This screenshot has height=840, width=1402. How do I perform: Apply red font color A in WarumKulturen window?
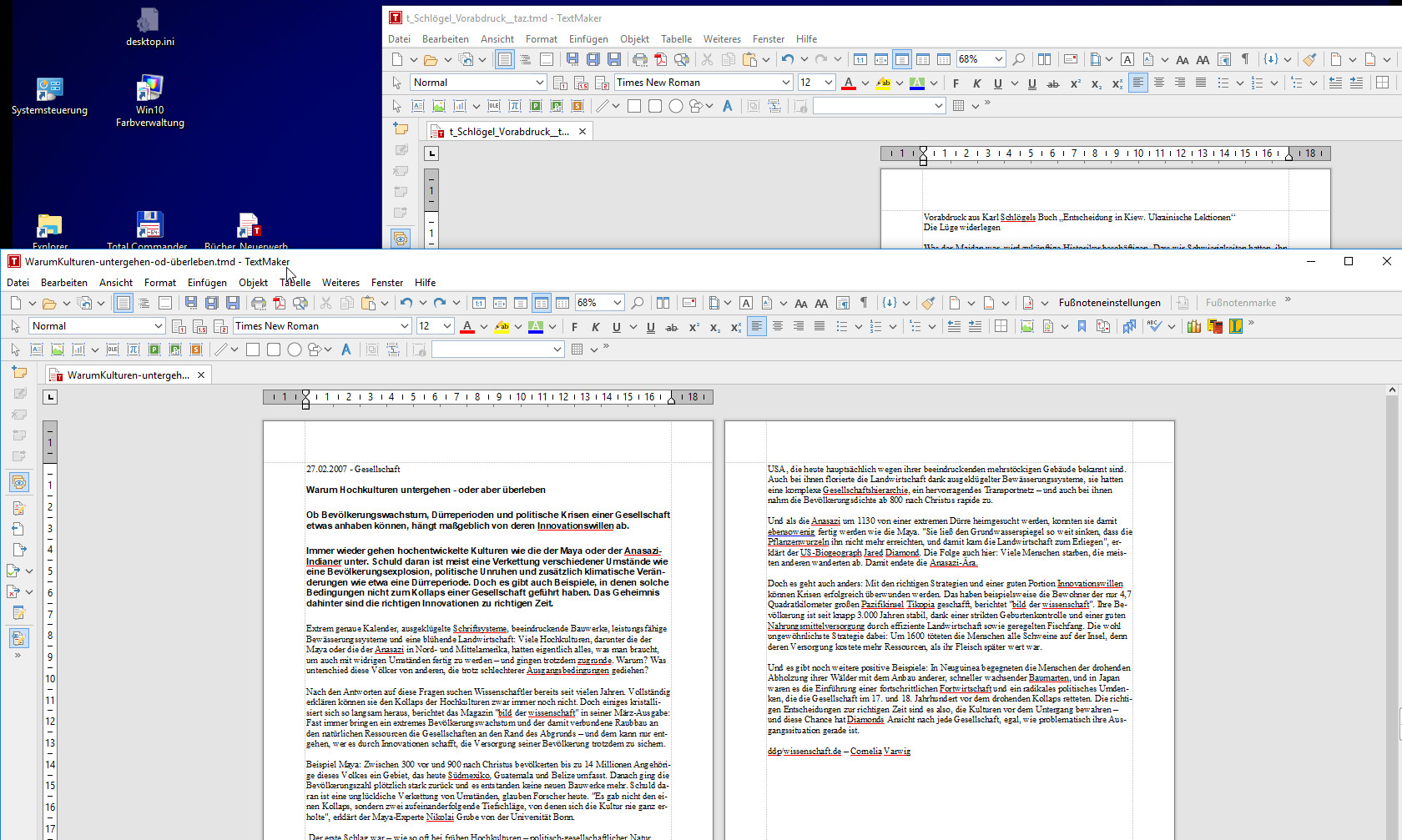point(467,326)
